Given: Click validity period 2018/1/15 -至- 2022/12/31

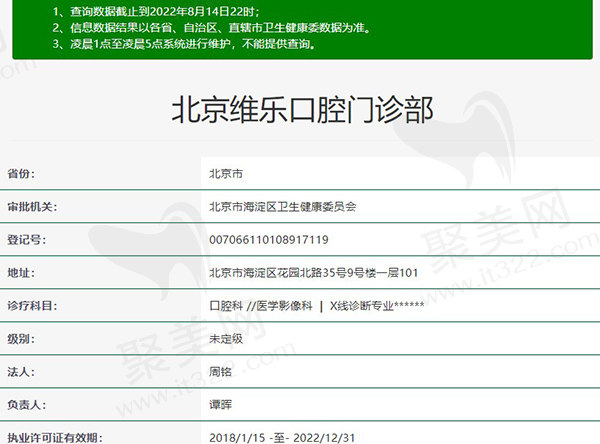Looking at the screenshot, I should (x=282, y=437).
